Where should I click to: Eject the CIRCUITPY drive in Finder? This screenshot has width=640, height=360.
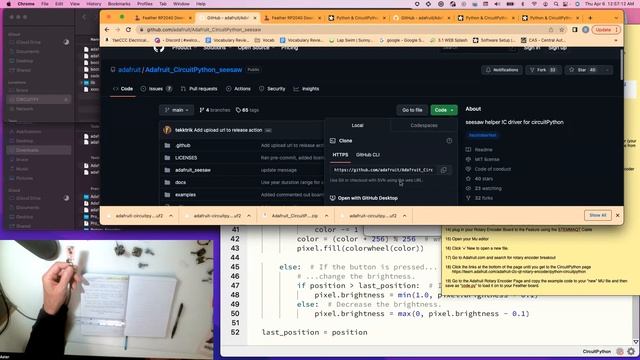66,100
